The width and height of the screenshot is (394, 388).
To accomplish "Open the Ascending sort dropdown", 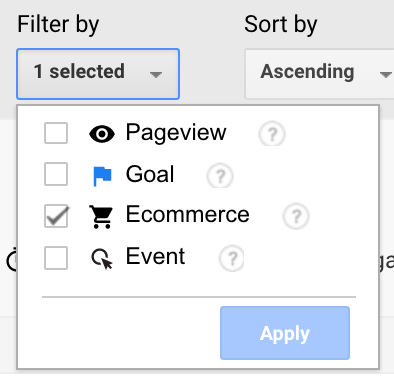I will 319,74.
